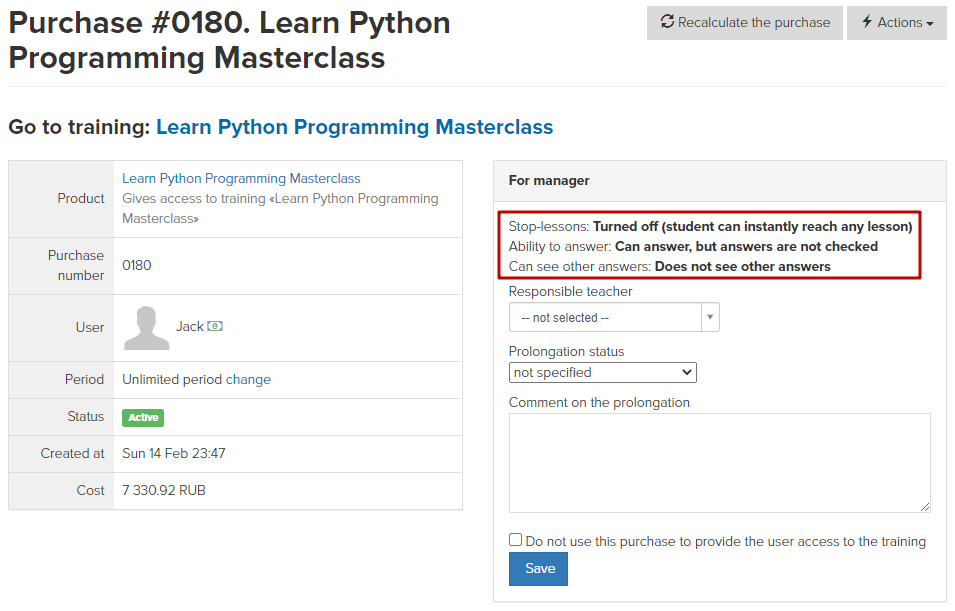Open the Prolongation status dropdown
The height and width of the screenshot is (611, 955).
coord(602,372)
